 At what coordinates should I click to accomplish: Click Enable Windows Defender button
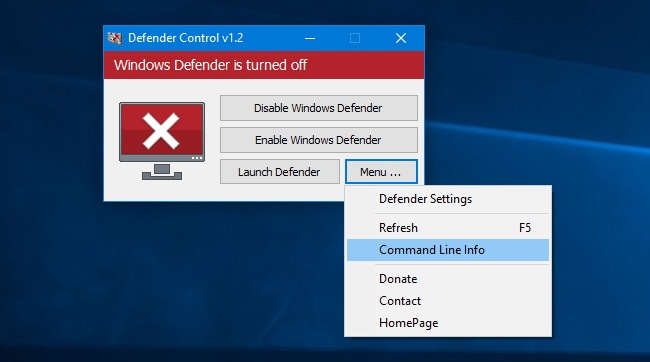(318, 140)
